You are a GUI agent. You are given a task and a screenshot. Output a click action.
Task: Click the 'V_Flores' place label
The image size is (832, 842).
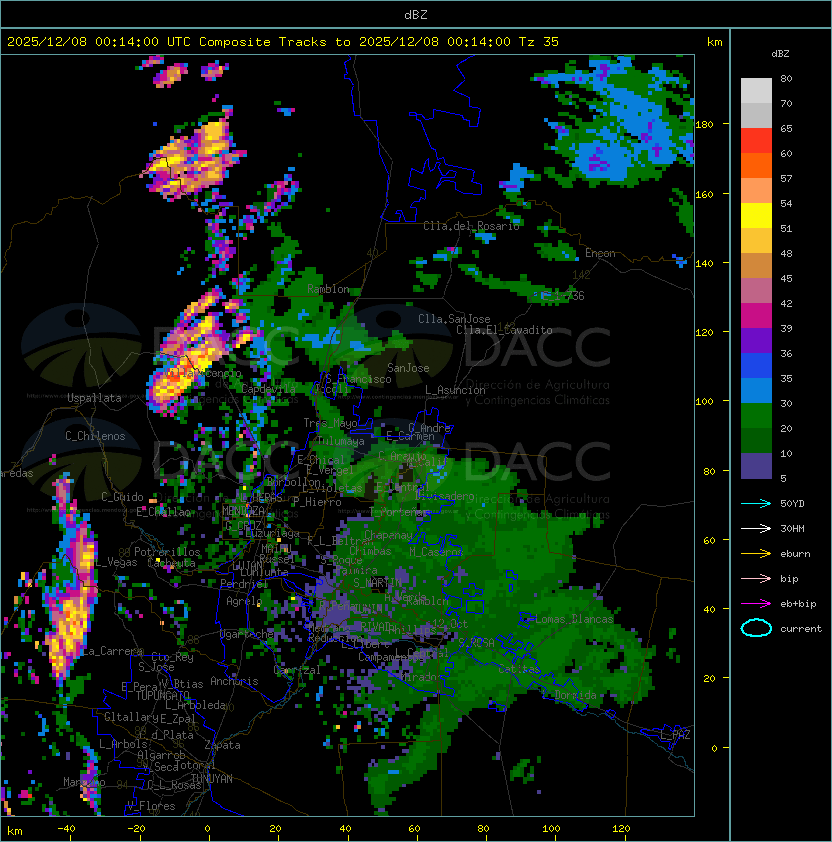click(x=151, y=806)
